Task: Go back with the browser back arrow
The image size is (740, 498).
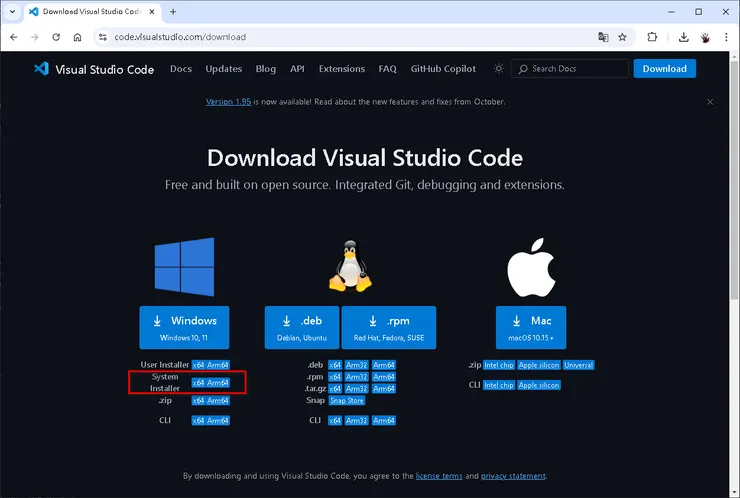Action: pyautogui.click(x=14, y=37)
